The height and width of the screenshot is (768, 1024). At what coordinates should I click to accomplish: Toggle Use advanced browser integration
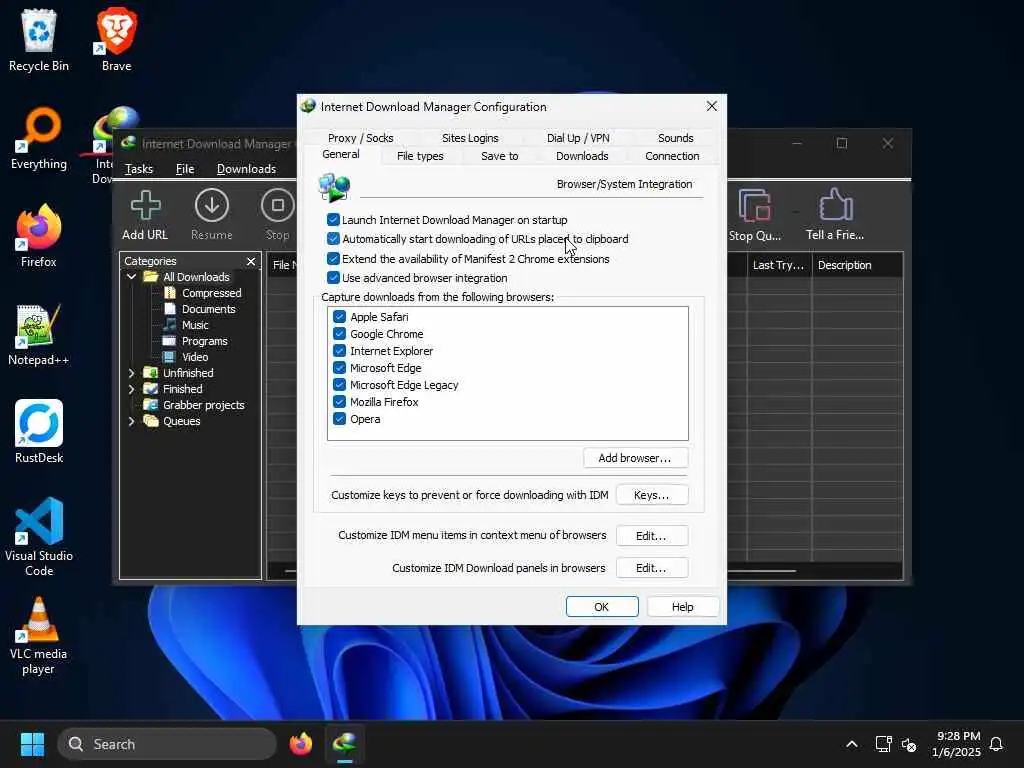333,278
